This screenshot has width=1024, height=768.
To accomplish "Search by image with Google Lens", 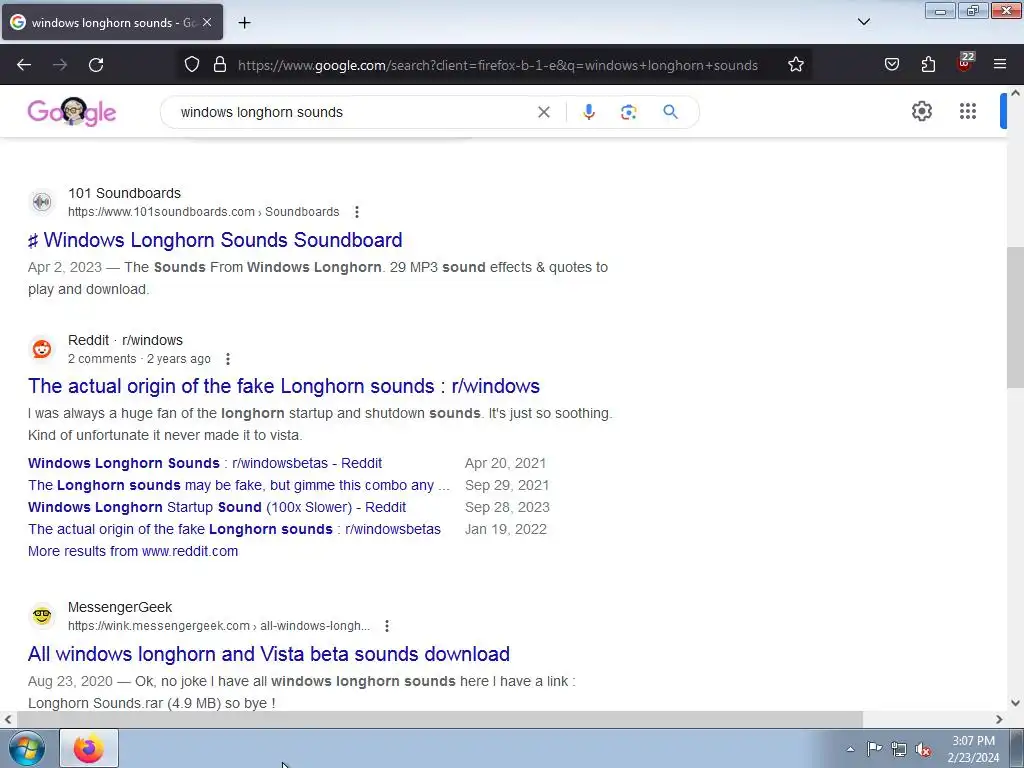I will click(x=628, y=112).
